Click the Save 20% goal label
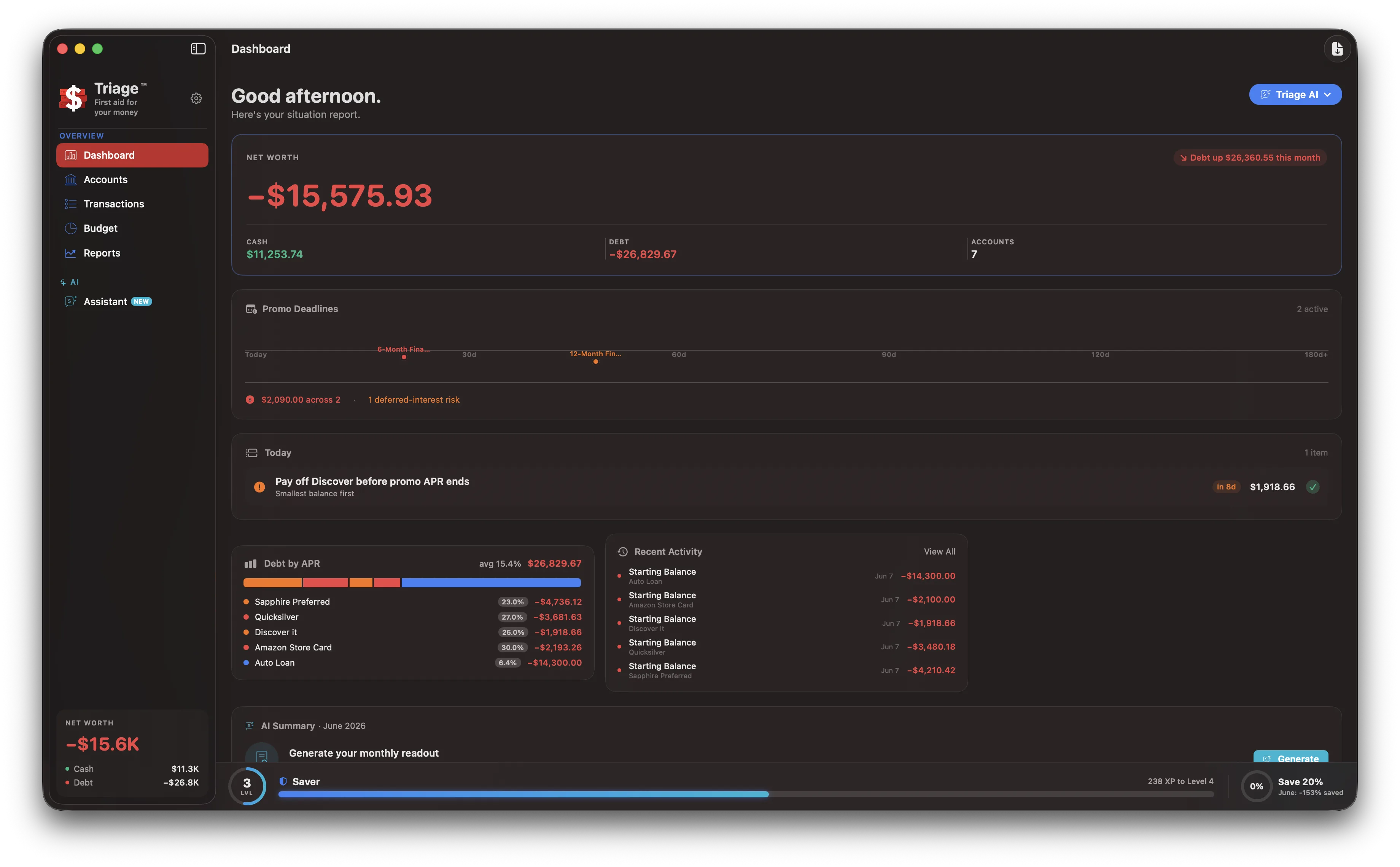The image size is (1400, 867). pos(1300,782)
